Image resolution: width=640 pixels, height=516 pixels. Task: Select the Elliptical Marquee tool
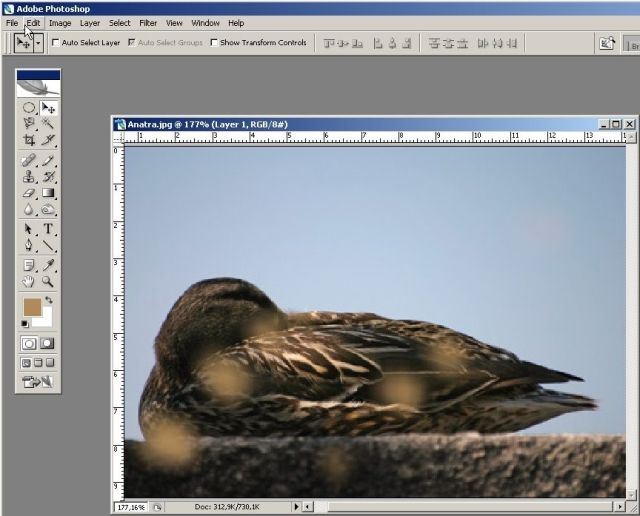(29, 108)
